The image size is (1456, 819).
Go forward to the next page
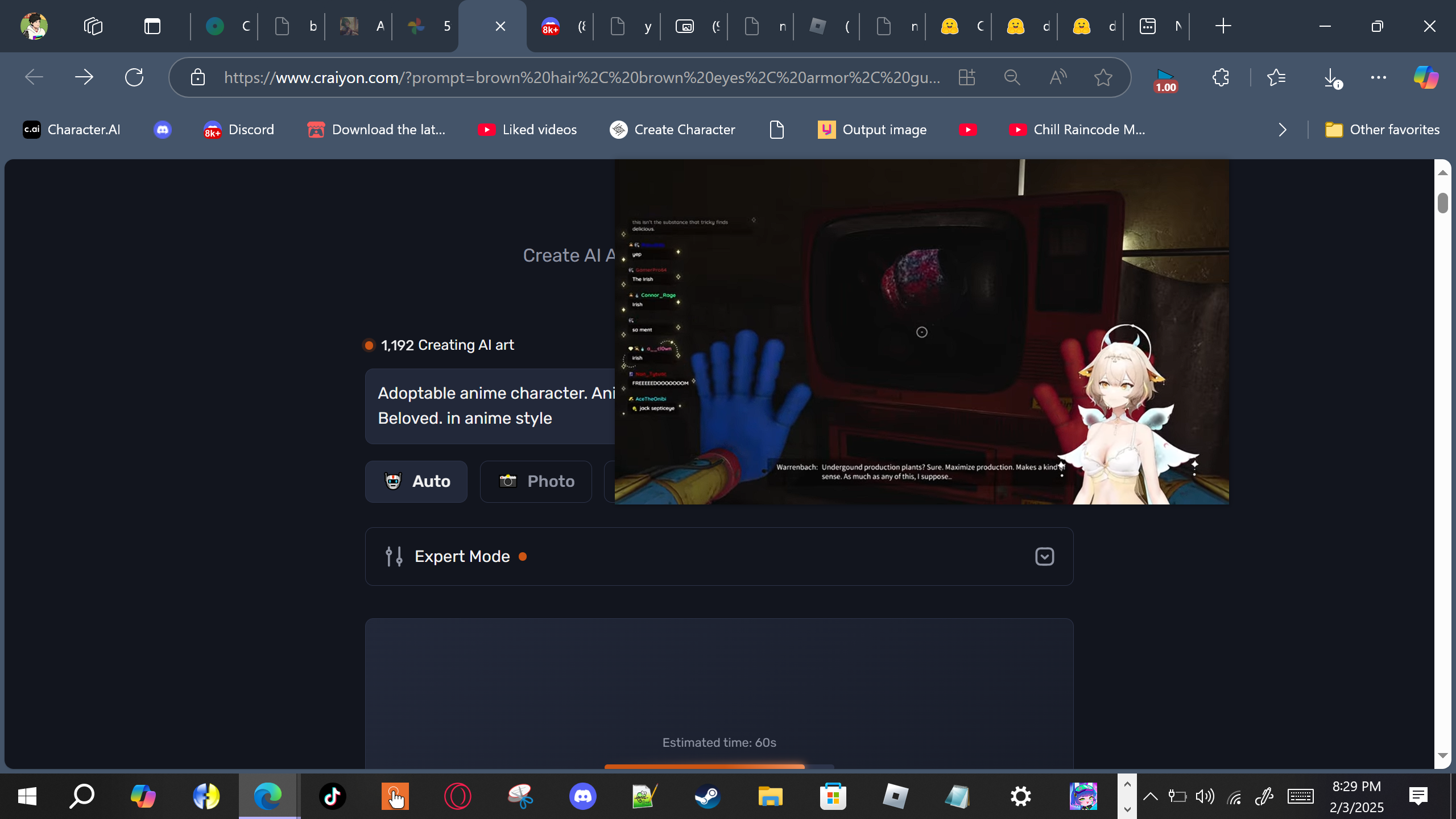click(x=84, y=77)
